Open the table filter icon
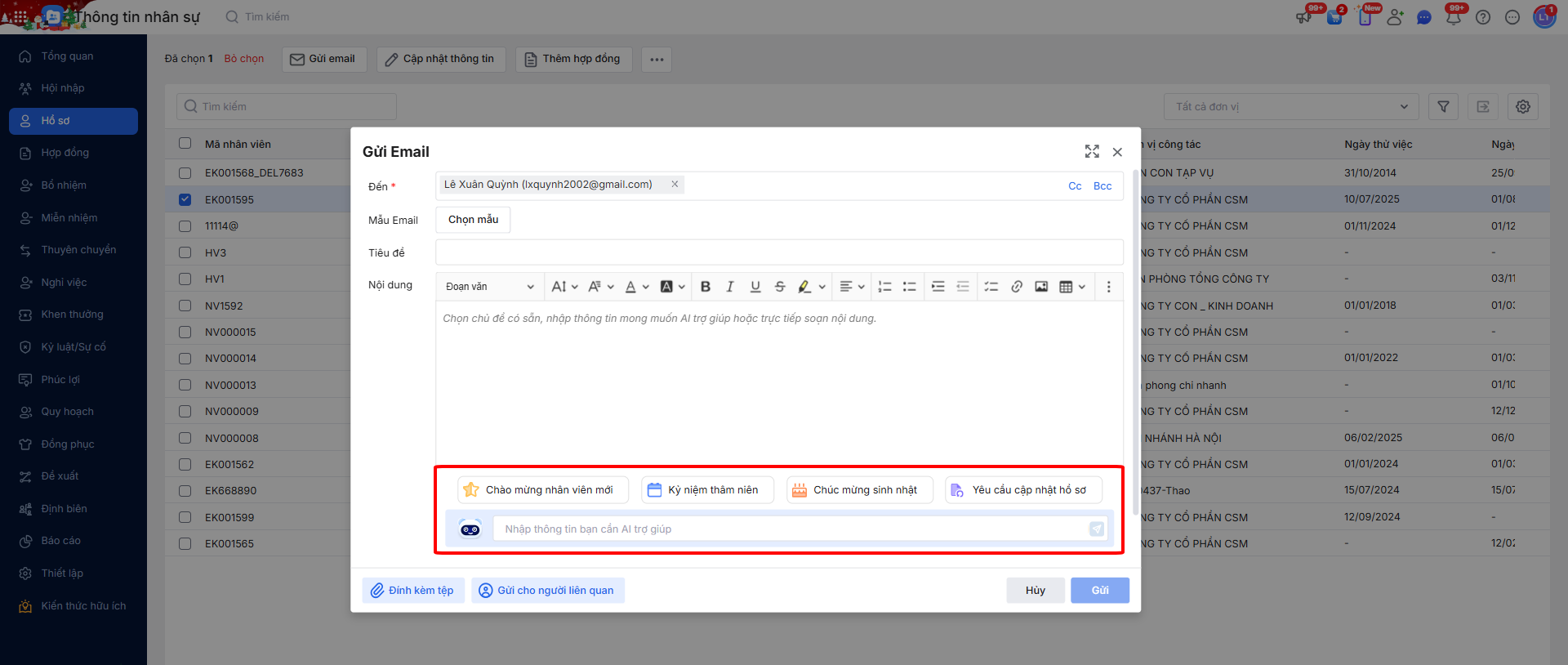Screen dimensions: 1568x665 (1444, 107)
